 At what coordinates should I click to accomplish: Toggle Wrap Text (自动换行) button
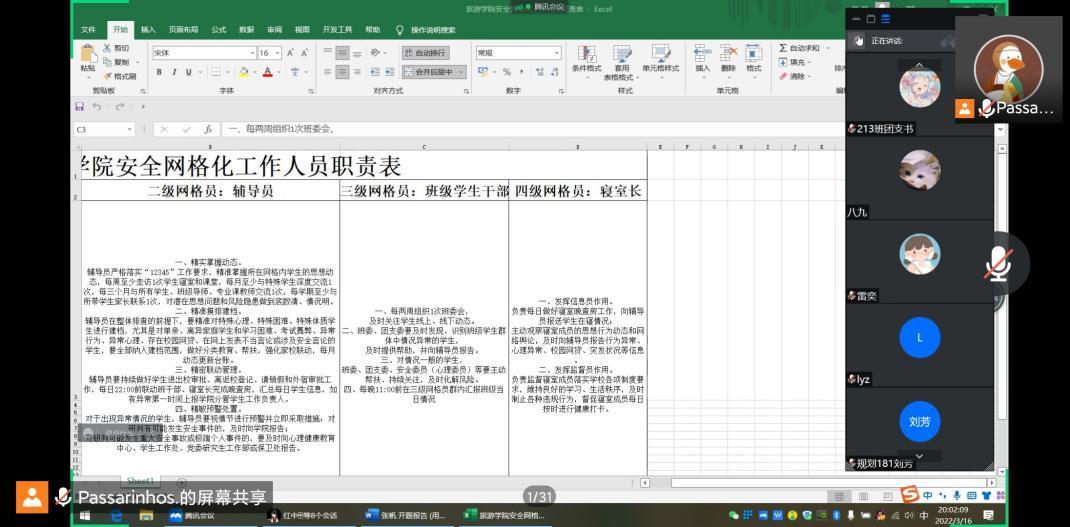coord(425,52)
